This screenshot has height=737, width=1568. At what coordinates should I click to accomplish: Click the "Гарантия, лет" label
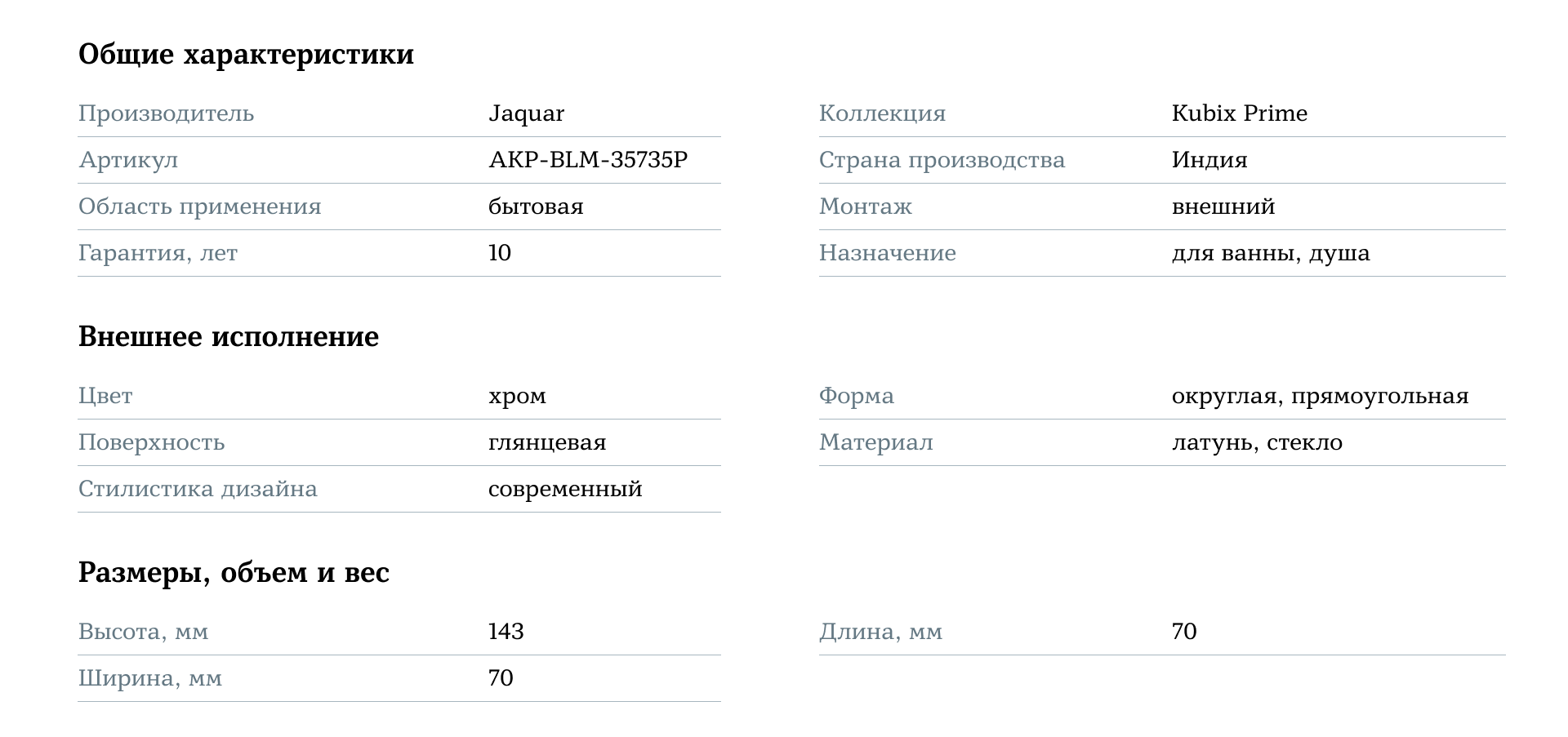click(158, 253)
